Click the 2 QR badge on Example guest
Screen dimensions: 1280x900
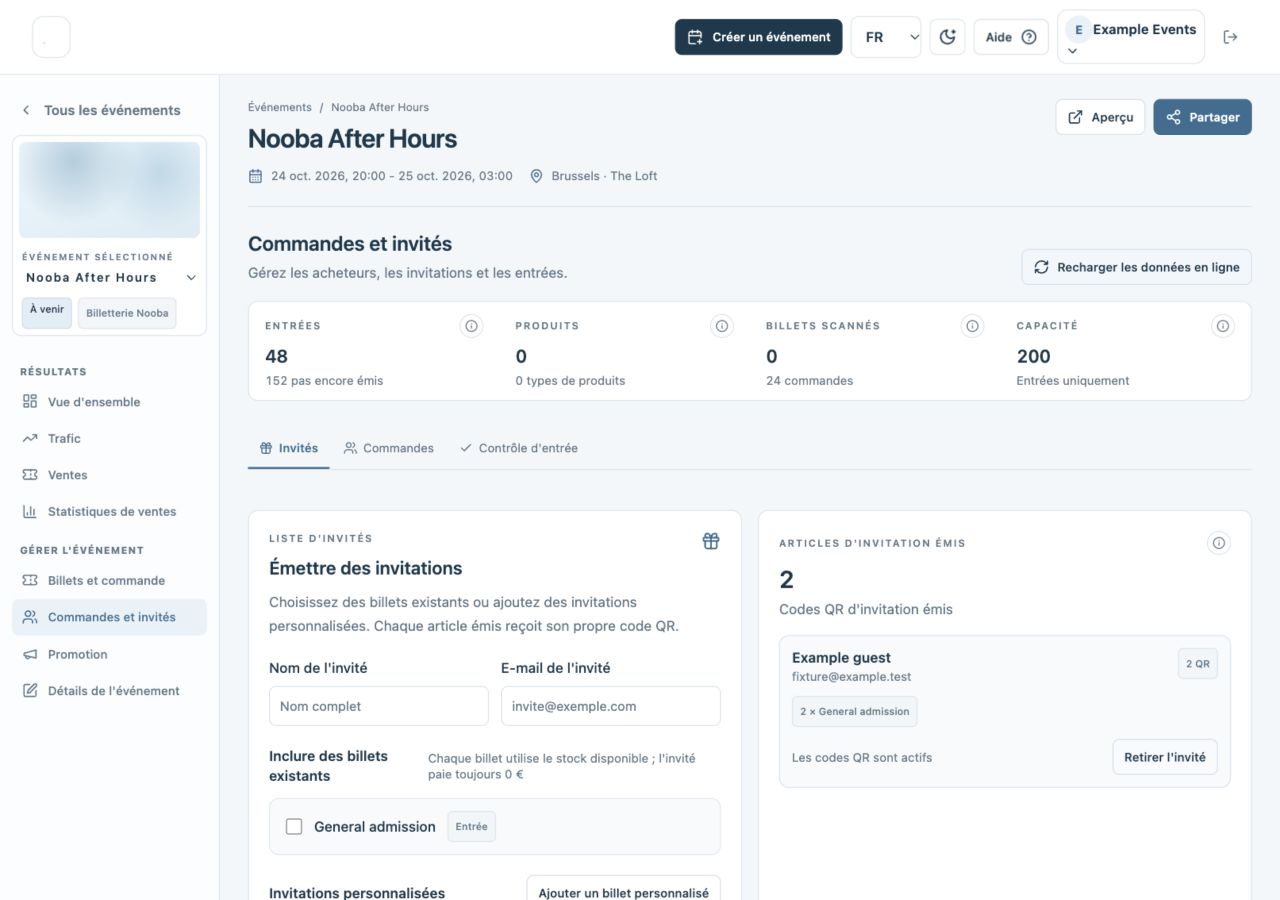(1197, 664)
